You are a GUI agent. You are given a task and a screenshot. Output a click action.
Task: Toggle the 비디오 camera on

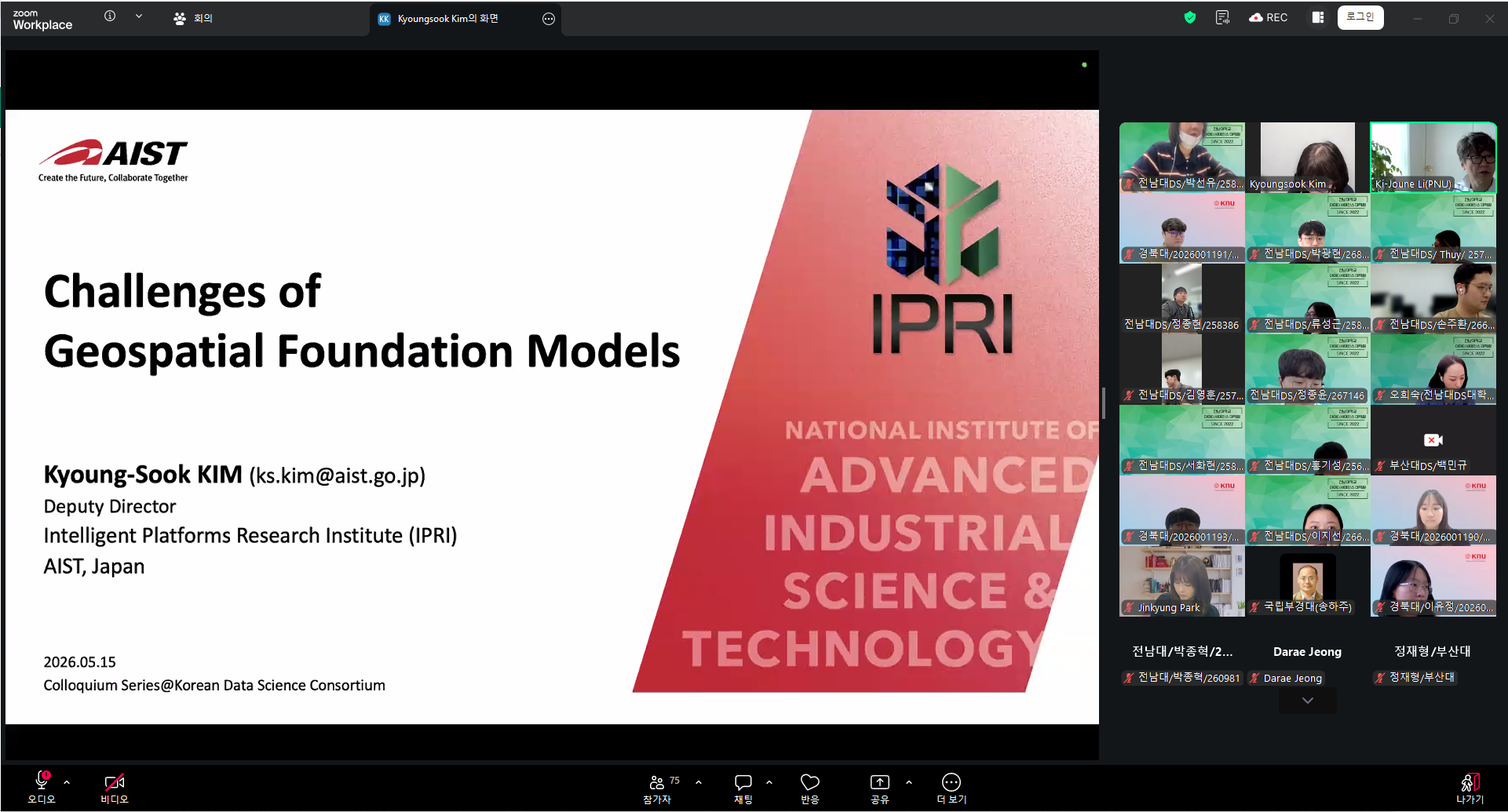[115, 787]
